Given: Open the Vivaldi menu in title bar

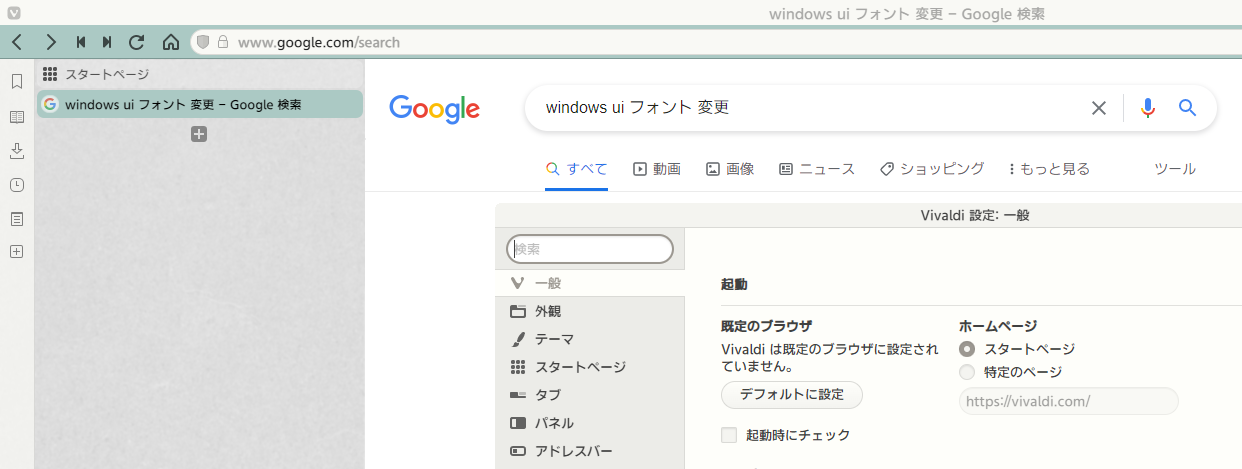Looking at the screenshot, I should pos(11,13).
